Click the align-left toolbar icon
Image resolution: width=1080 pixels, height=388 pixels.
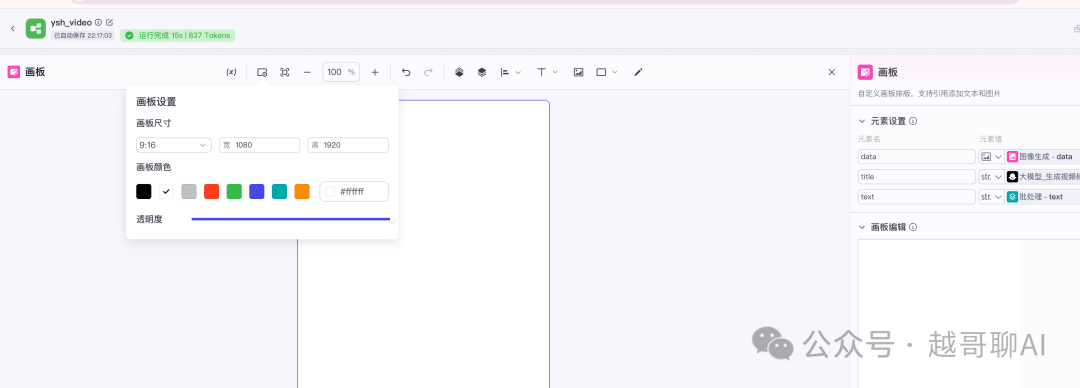[x=505, y=72]
